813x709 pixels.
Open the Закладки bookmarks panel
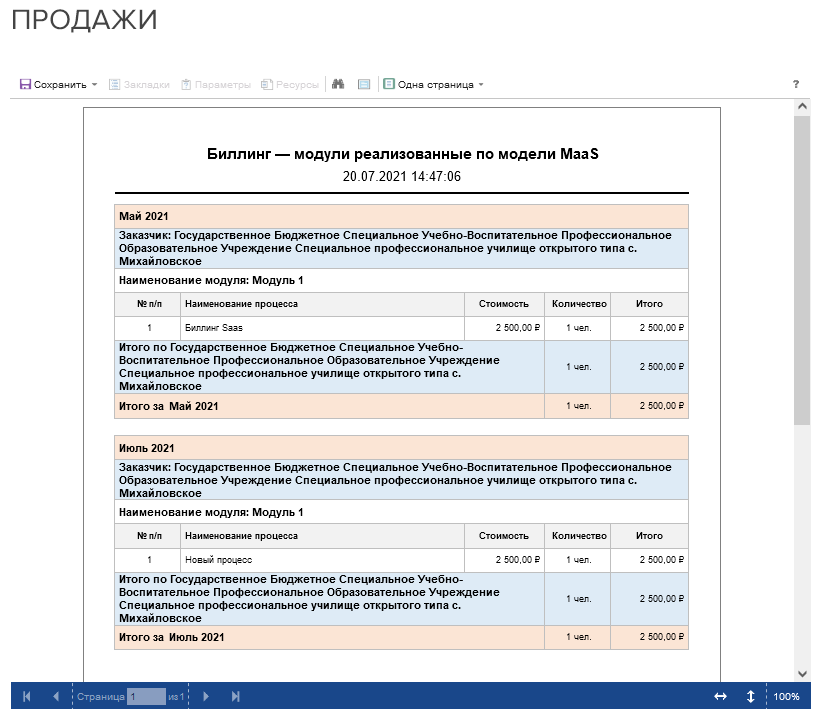click(139, 85)
